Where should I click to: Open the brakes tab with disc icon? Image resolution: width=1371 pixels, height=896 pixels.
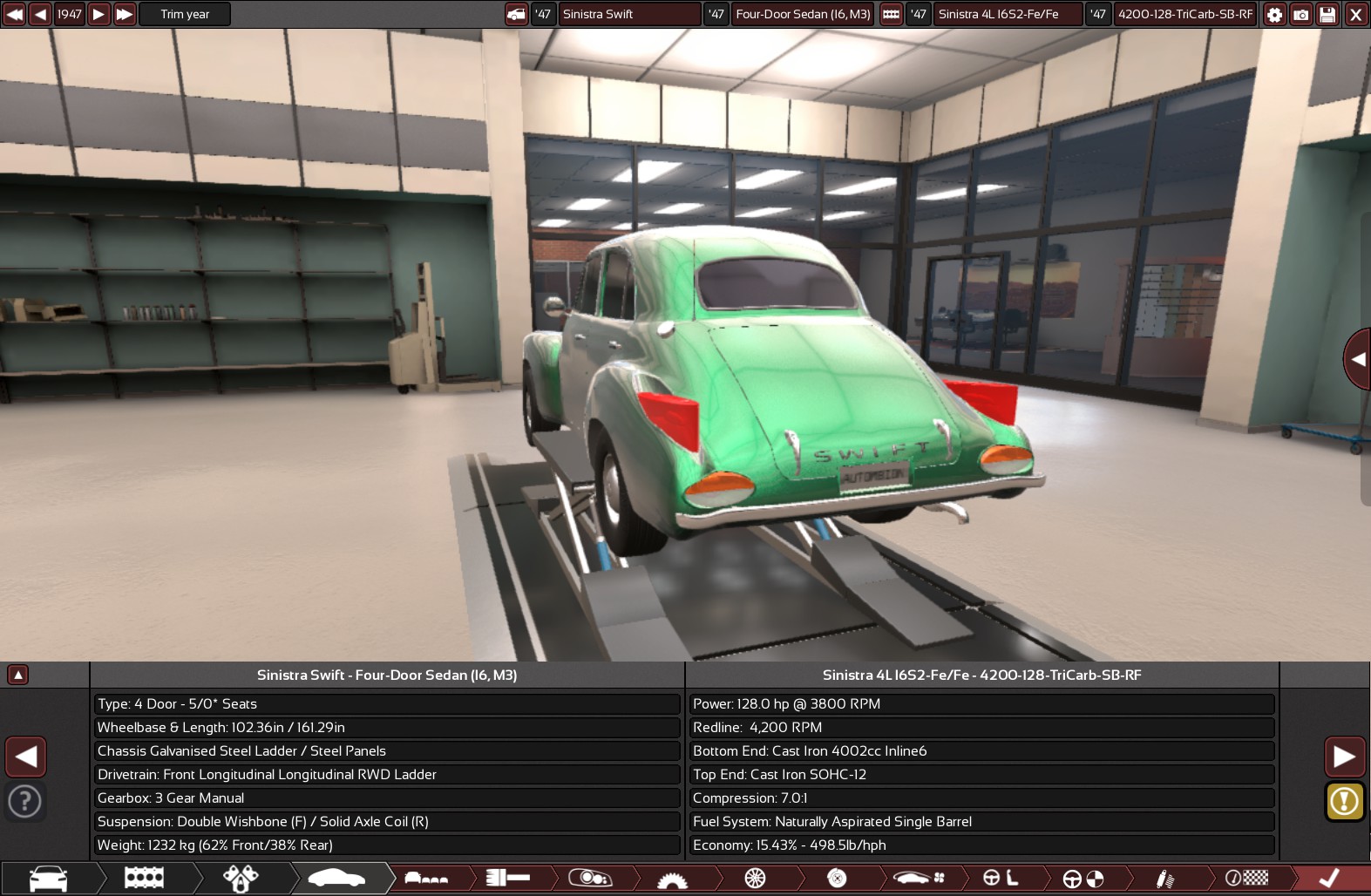point(837,878)
